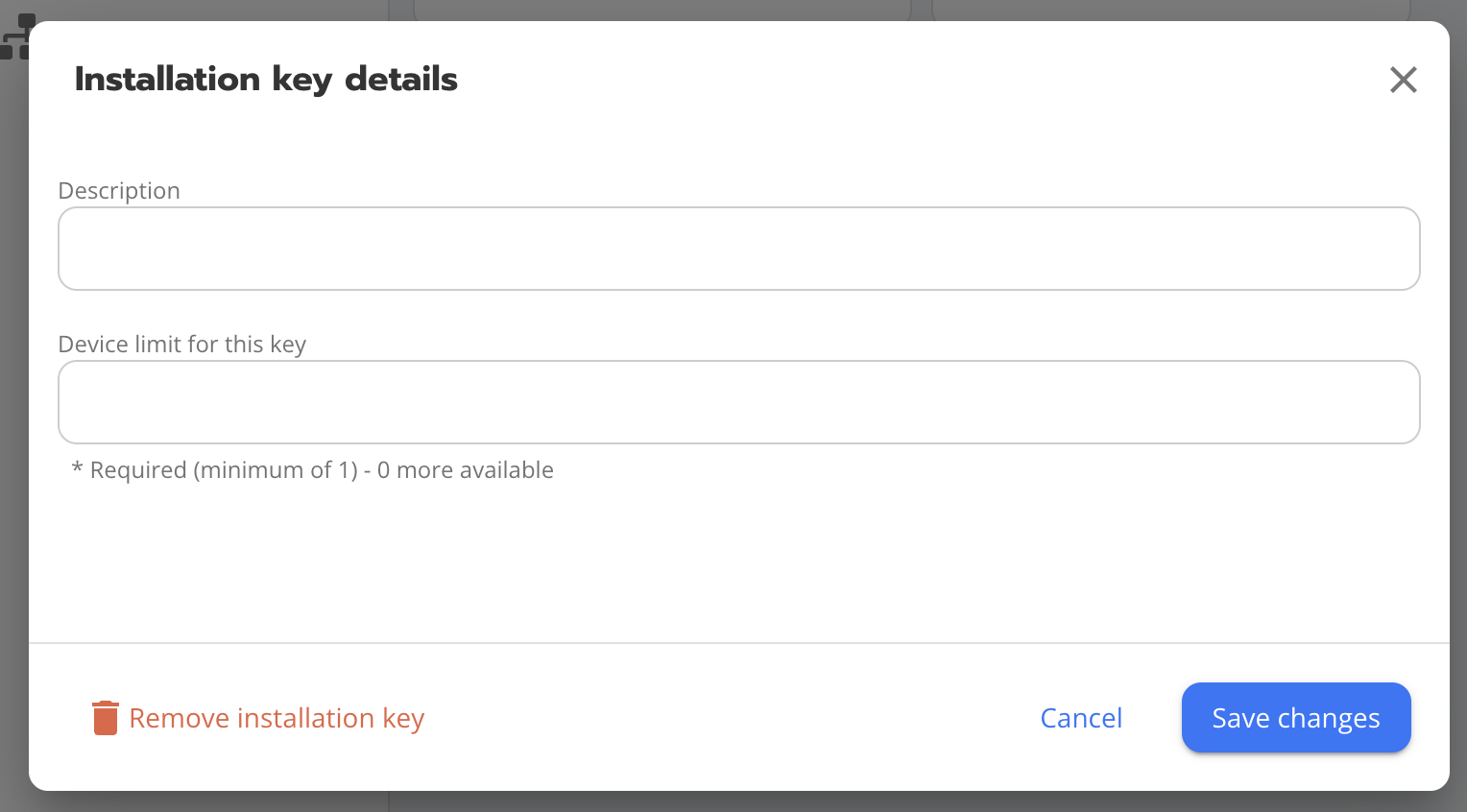Focus the Description text field

(x=738, y=249)
